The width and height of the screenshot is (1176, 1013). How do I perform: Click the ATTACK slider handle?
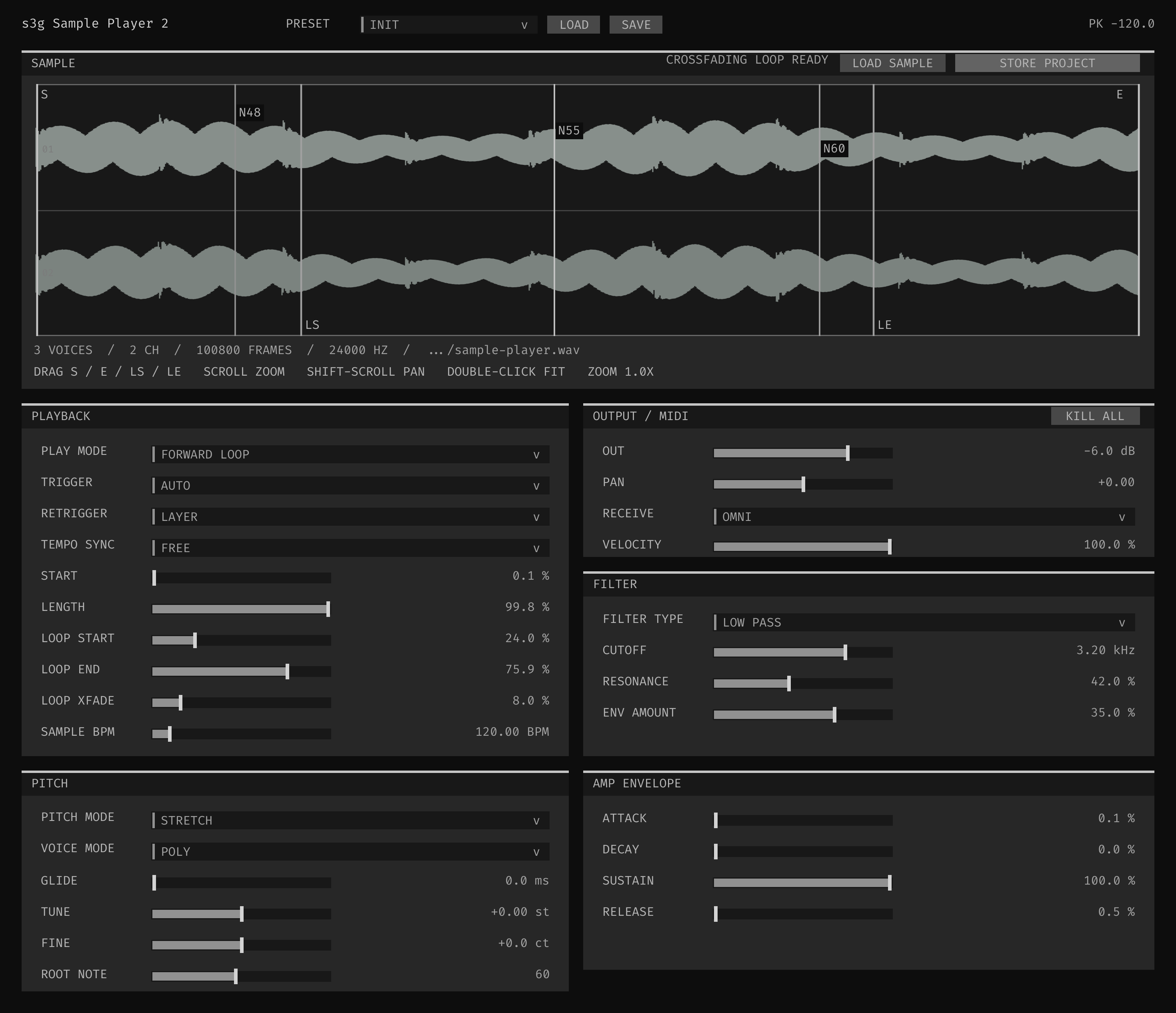716,821
